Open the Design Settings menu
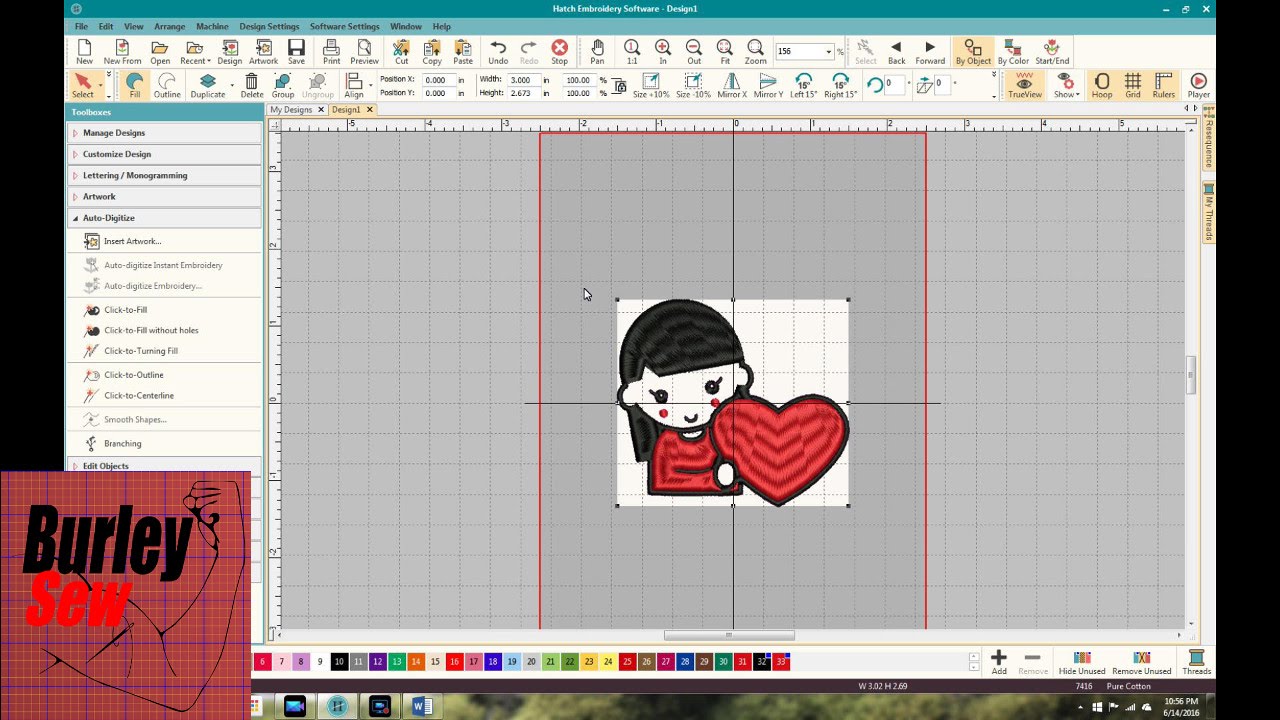 (x=269, y=26)
